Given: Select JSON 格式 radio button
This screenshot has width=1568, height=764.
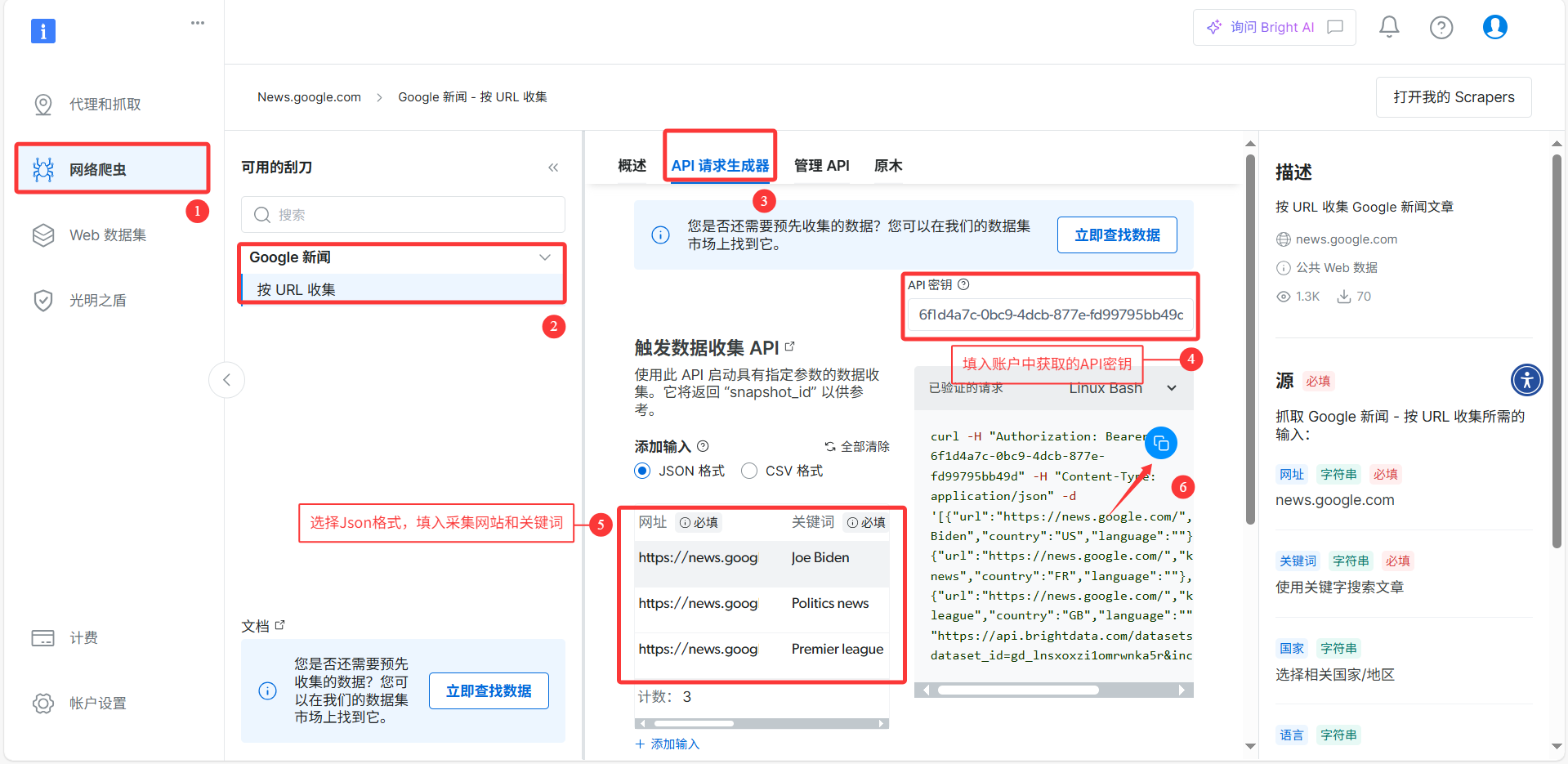Looking at the screenshot, I should coord(642,471).
